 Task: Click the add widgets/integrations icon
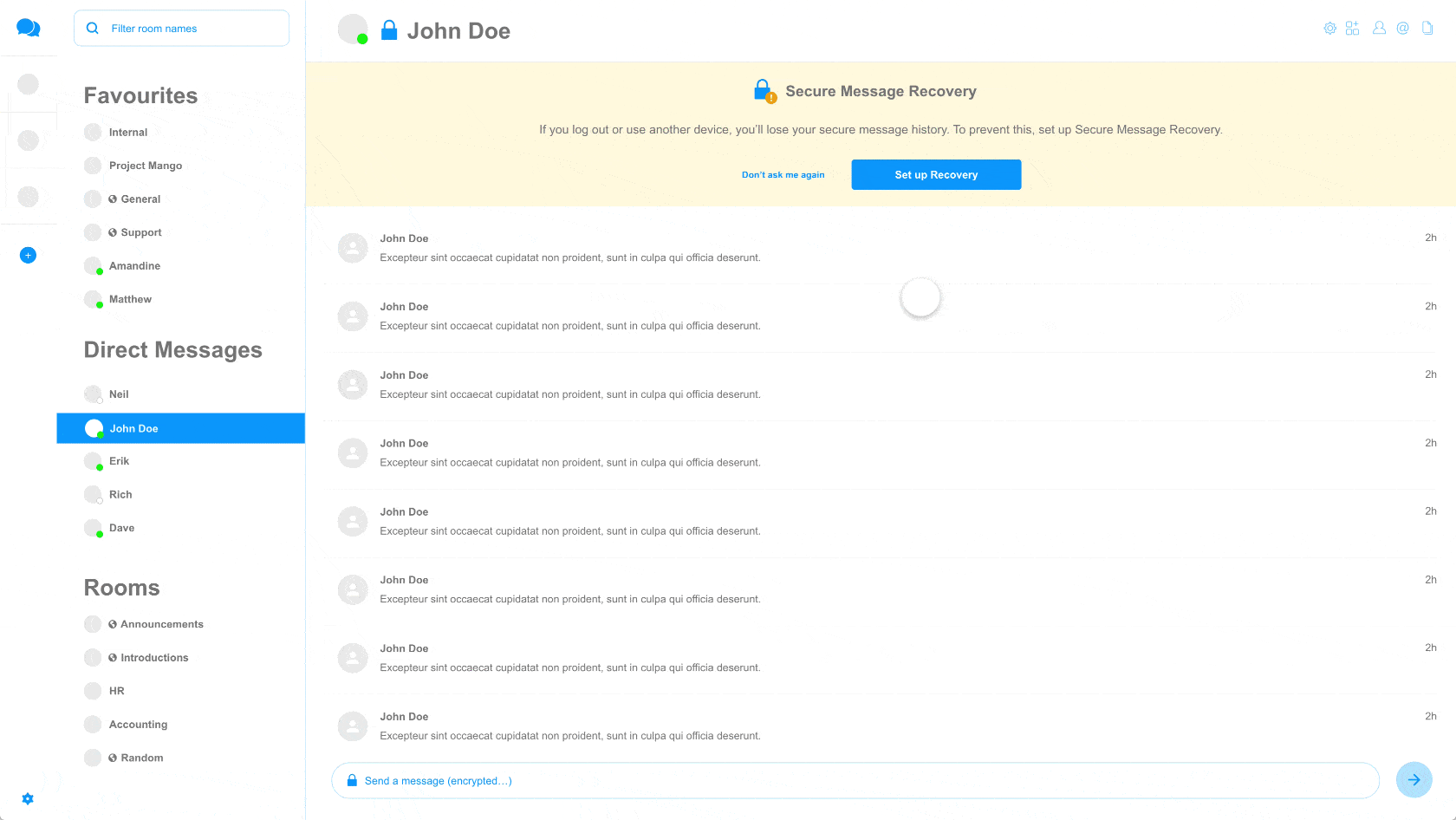1352,29
